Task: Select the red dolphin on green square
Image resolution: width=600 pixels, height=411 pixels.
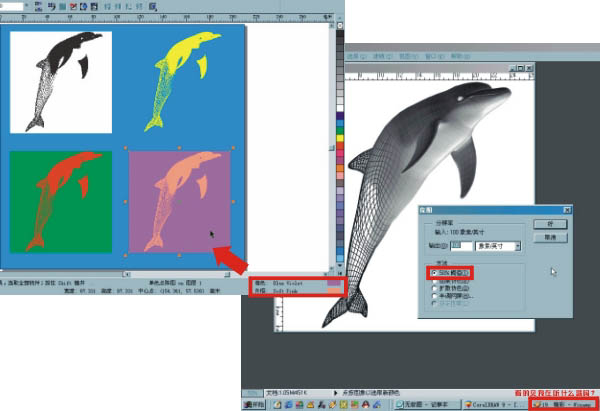Action: [x=61, y=202]
